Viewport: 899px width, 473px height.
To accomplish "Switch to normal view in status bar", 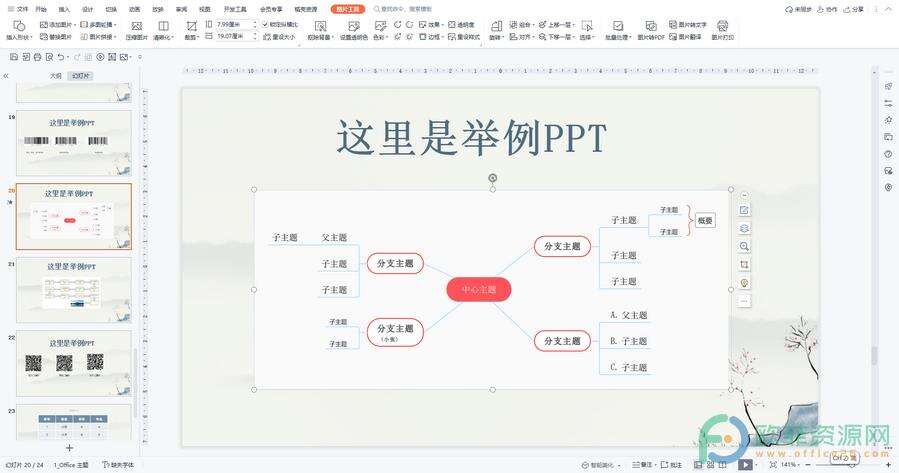I will (698, 464).
